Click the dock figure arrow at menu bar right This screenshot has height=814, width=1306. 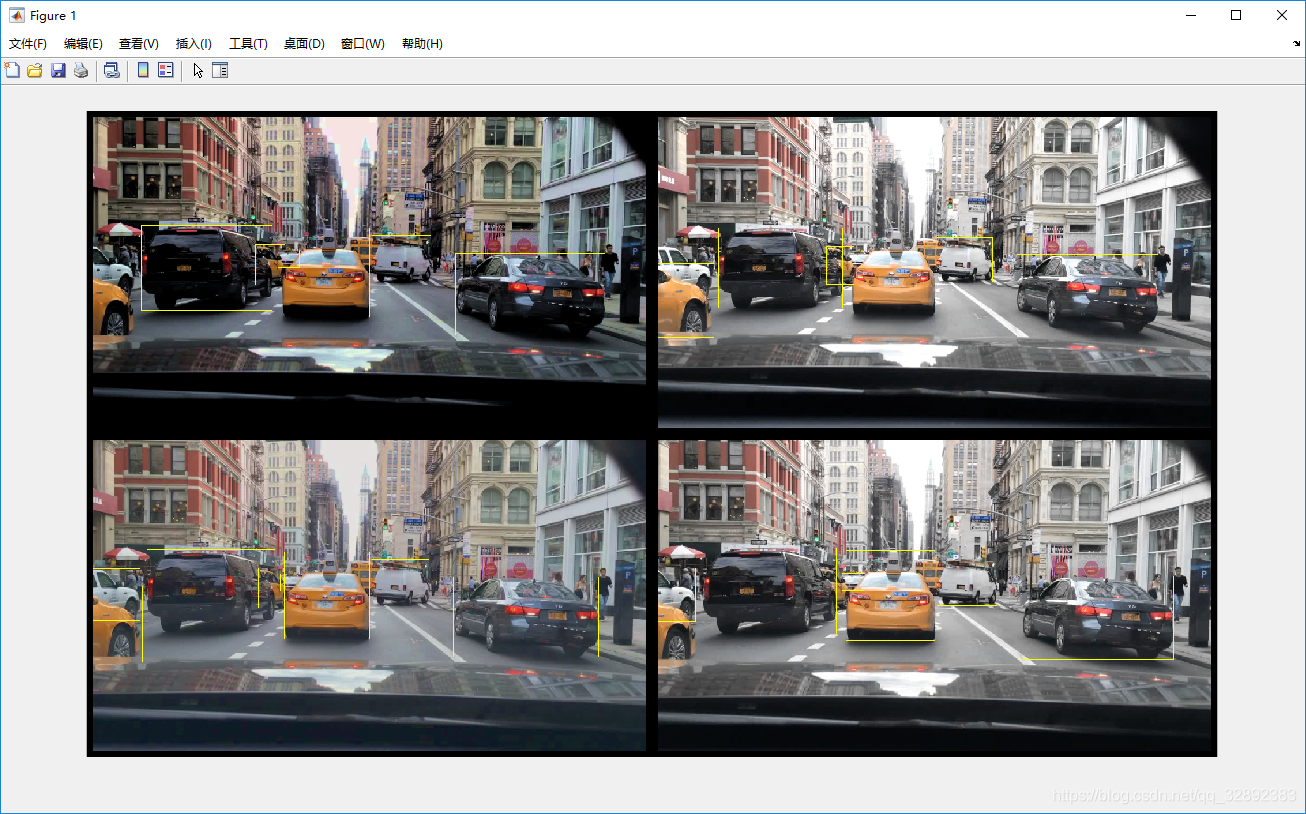pyautogui.click(x=1296, y=44)
